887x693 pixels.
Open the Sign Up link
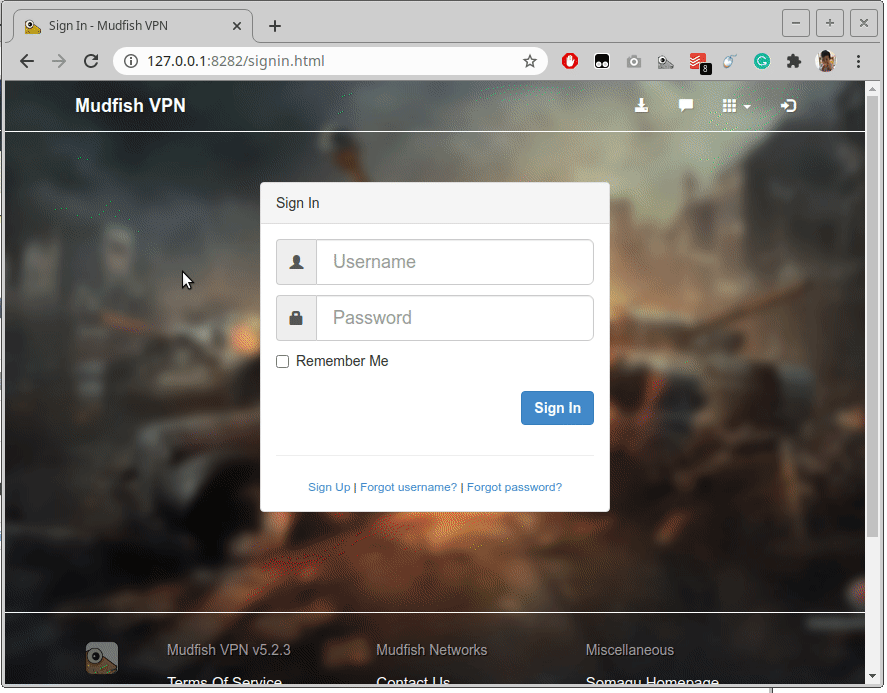[x=329, y=487]
